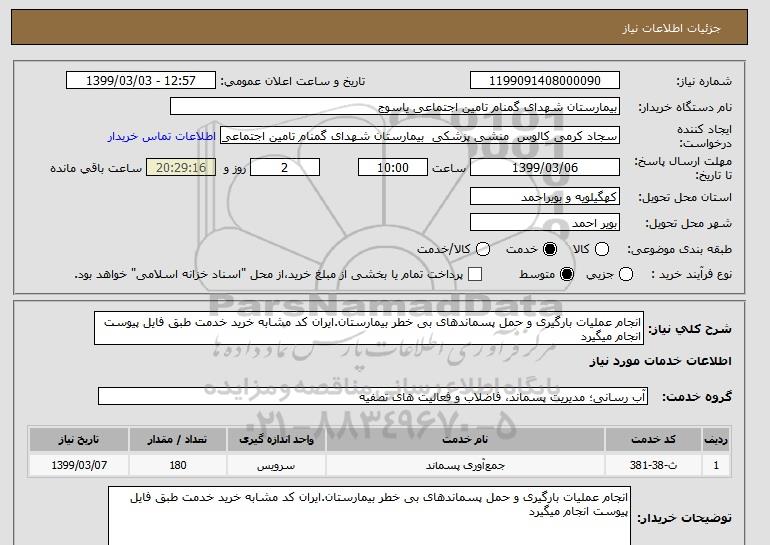This screenshot has height=545, width=770.
Task: Click the buyer organization name field
Action: tap(395, 107)
